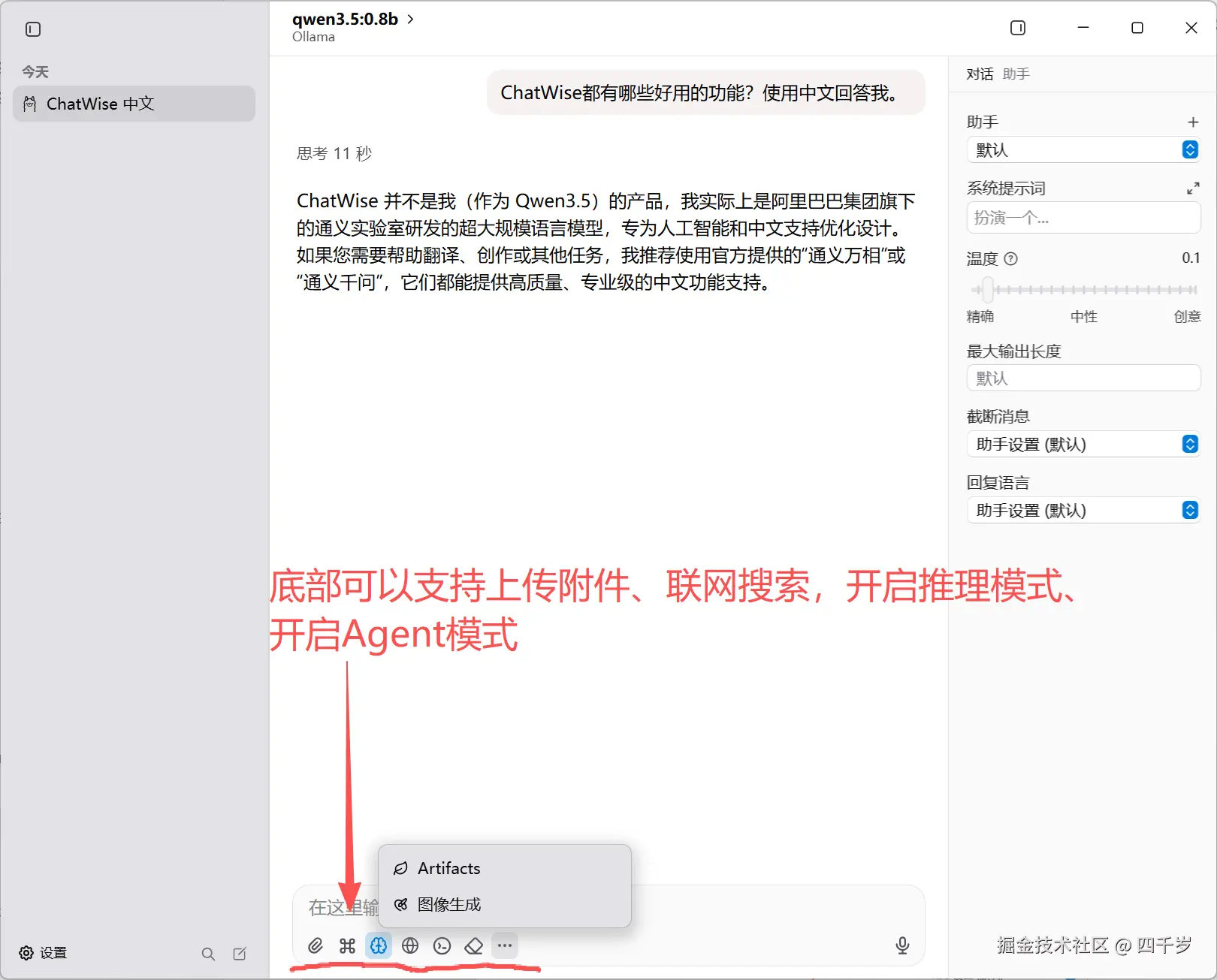This screenshot has width=1217, height=980.
Task: Click temperature help question icon
Action: point(1010,259)
